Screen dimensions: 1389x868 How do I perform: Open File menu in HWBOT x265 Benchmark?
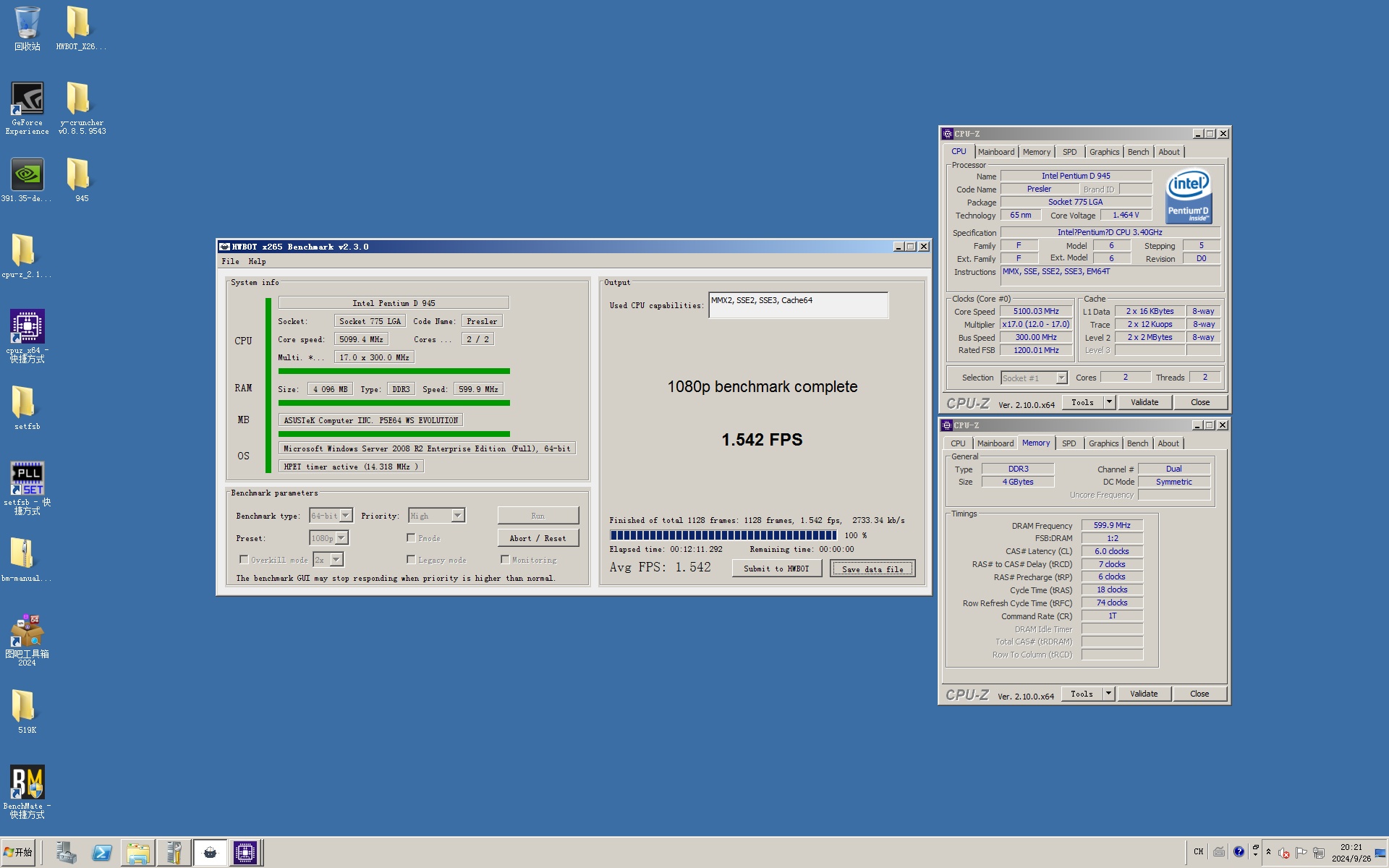(x=230, y=261)
